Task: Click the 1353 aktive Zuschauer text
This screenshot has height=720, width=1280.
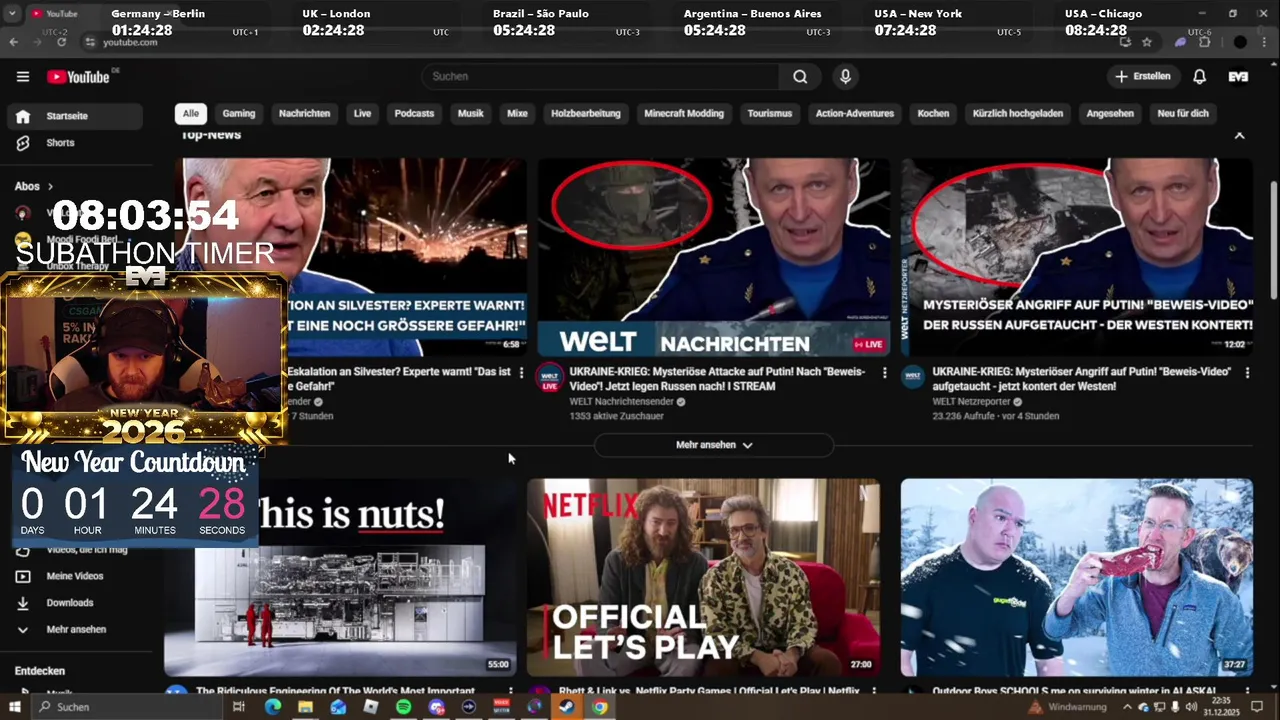Action: tap(616, 416)
